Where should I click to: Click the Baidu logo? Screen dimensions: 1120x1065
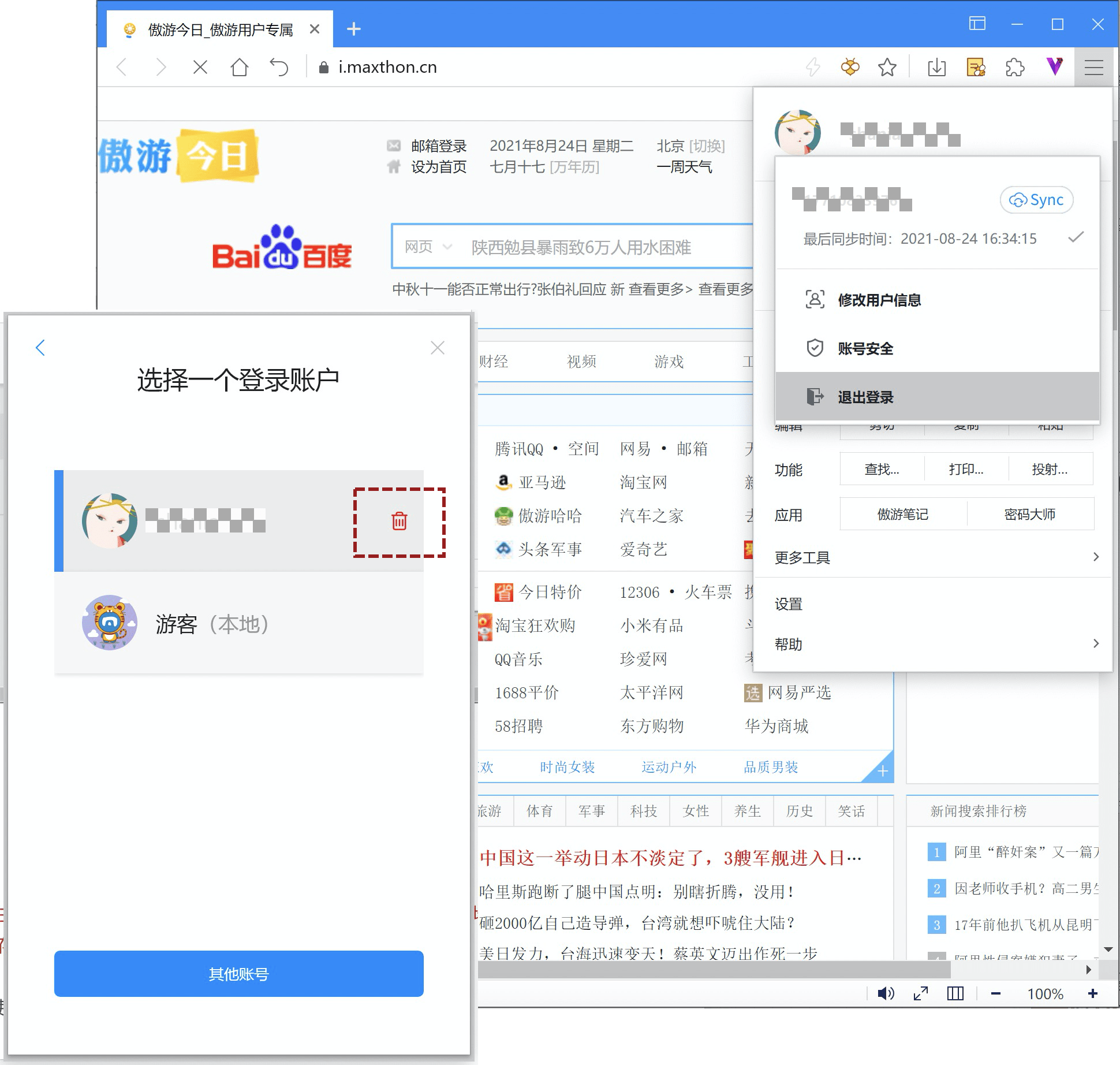click(x=282, y=247)
